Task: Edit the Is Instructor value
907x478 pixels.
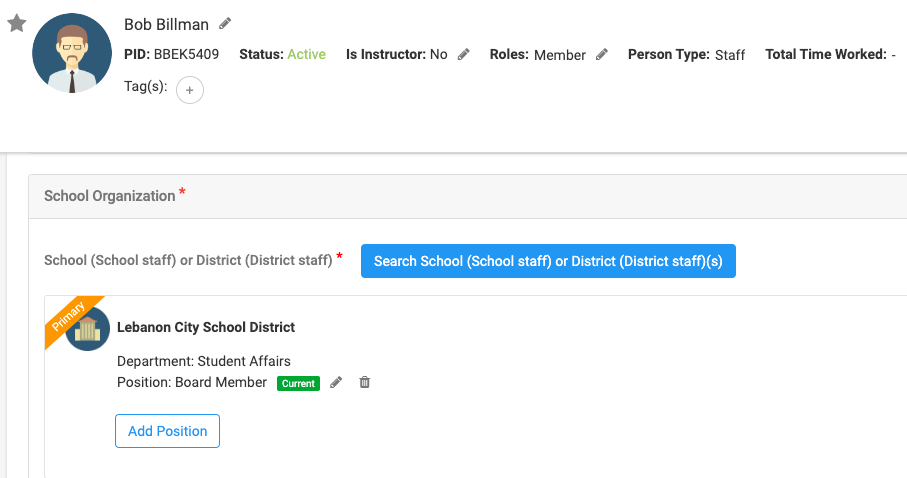Action: (x=463, y=54)
